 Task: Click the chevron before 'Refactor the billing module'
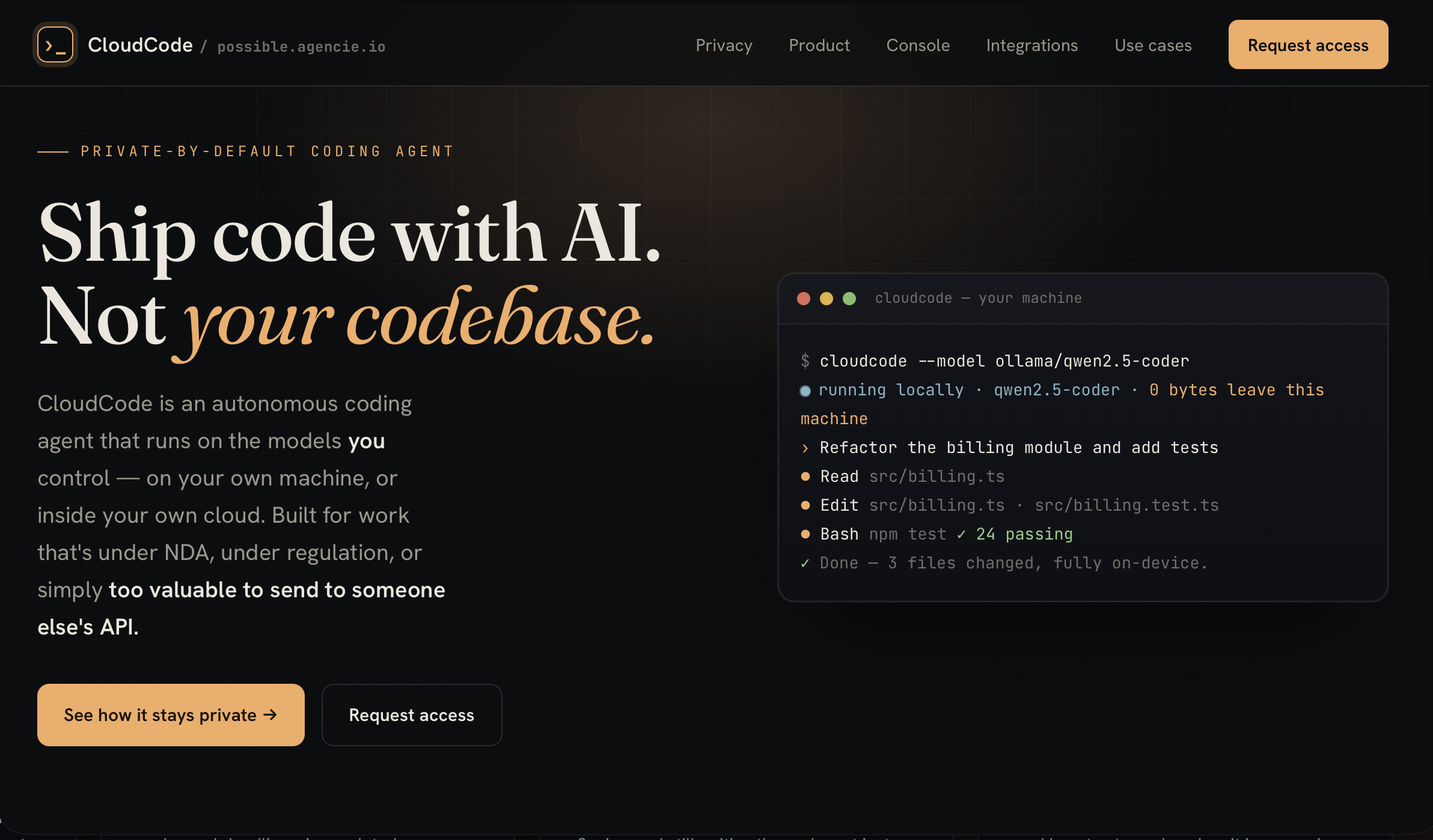click(805, 448)
